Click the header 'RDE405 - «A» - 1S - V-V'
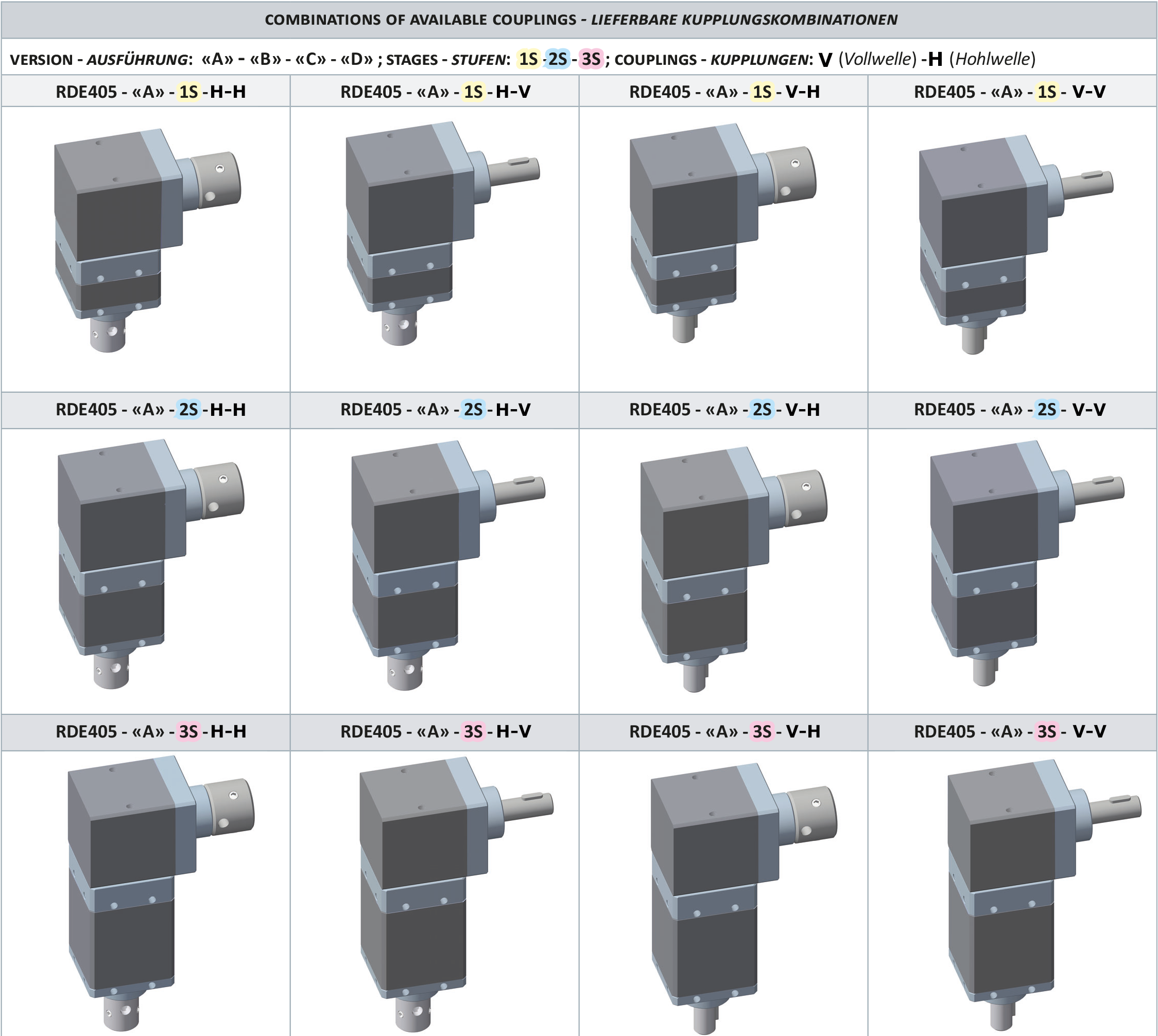1158x1036 pixels. (x=1010, y=92)
